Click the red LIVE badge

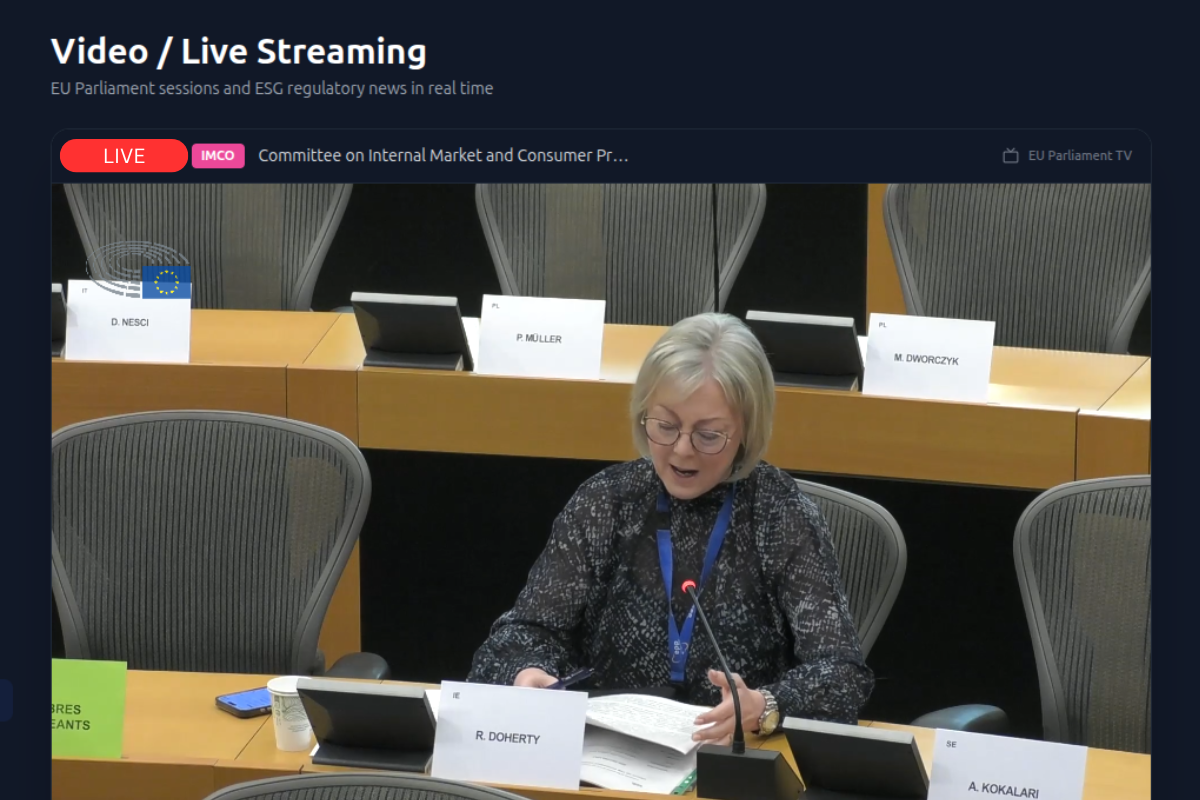click(x=123, y=156)
